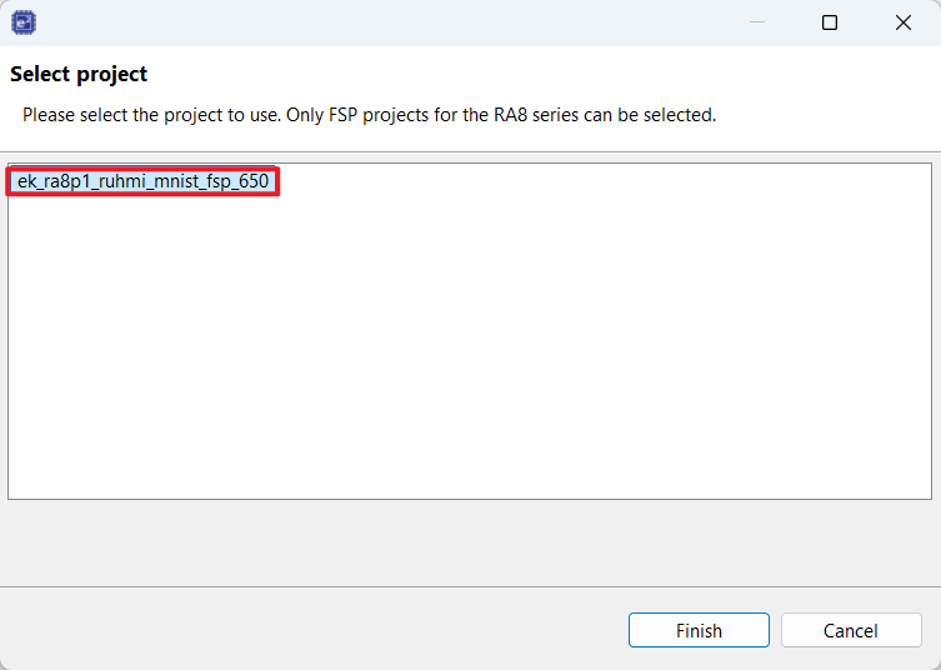Screen dimensions: 941x670
Task: Highlight the project ending in fsp_650
Action: 143,181
